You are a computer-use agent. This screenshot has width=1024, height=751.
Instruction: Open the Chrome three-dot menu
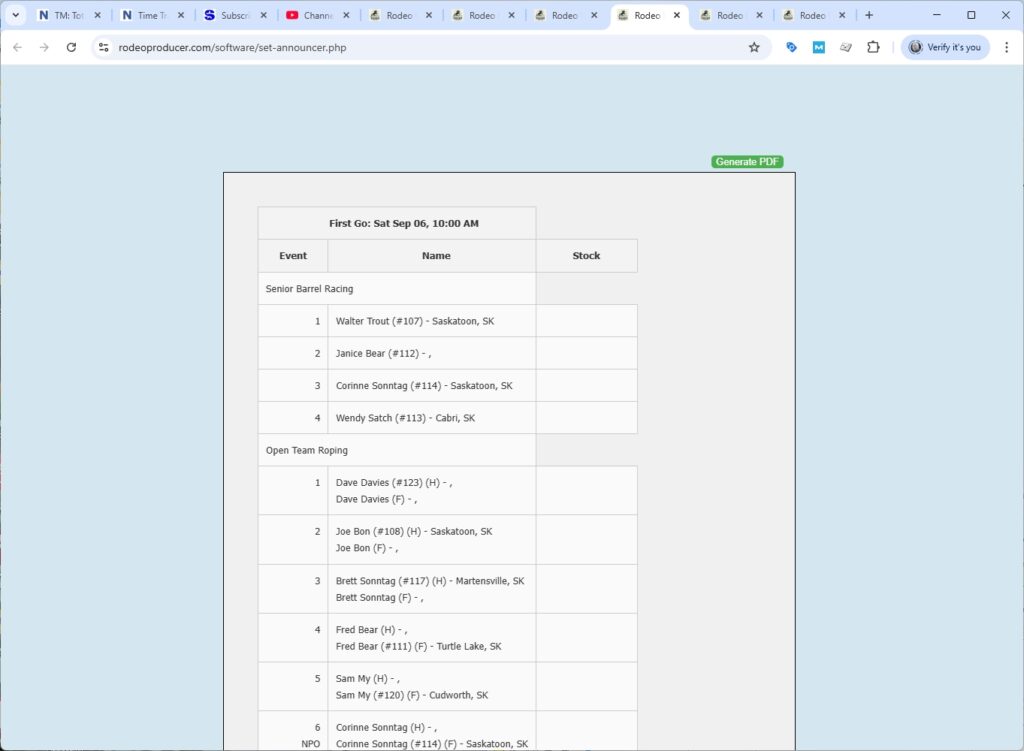tap(1006, 47)
